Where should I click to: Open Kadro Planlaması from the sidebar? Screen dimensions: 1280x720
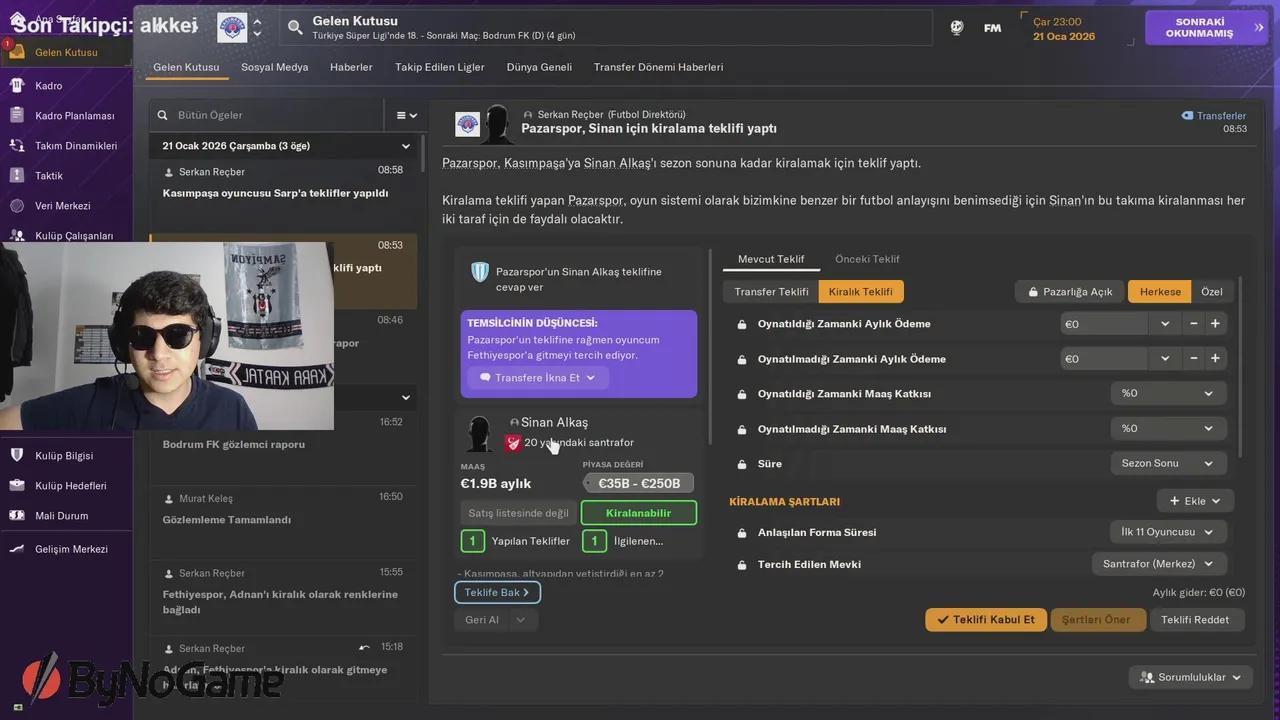[74, 116]
